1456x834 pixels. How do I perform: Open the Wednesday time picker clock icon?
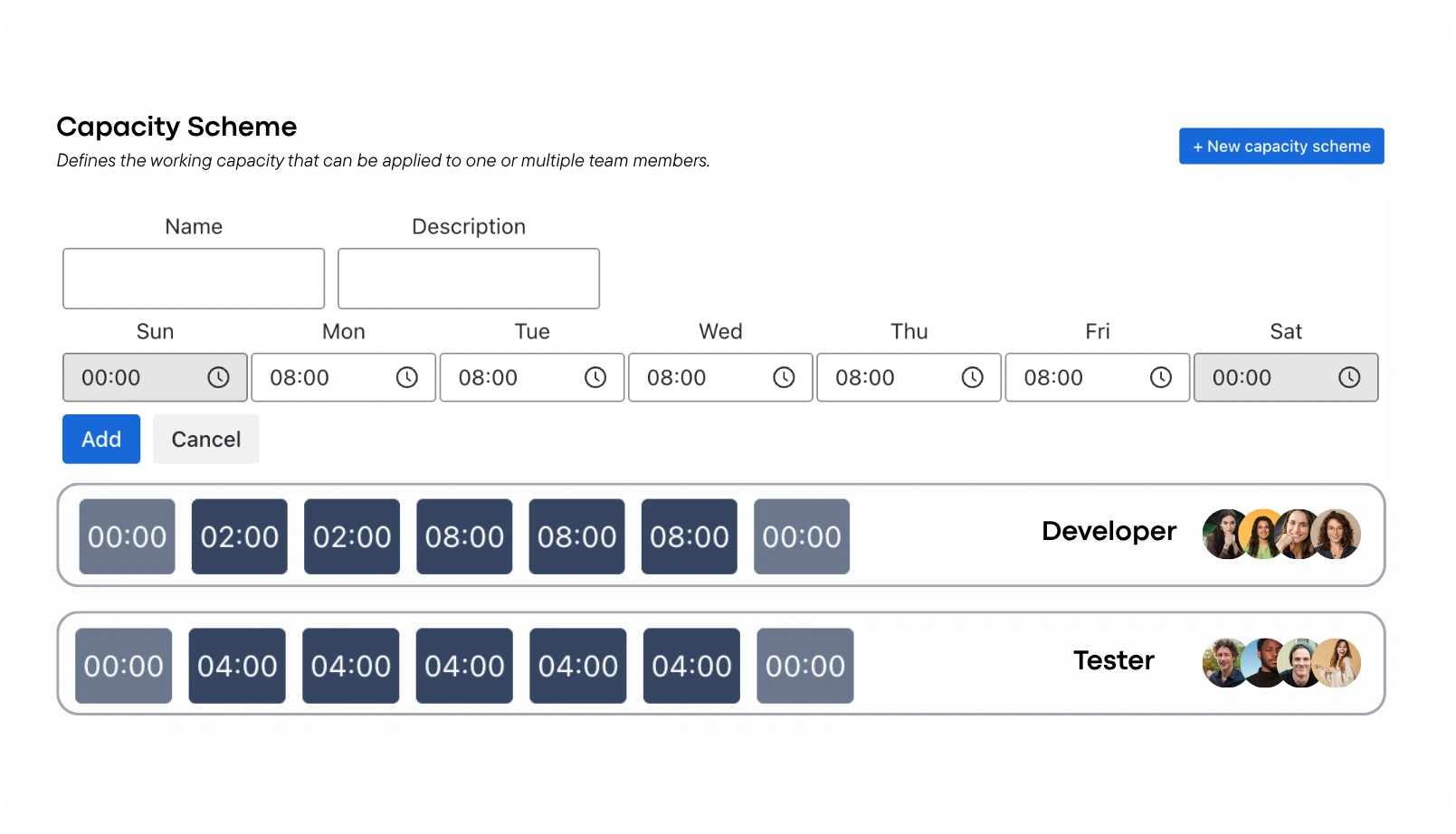[x=784, y=377]
